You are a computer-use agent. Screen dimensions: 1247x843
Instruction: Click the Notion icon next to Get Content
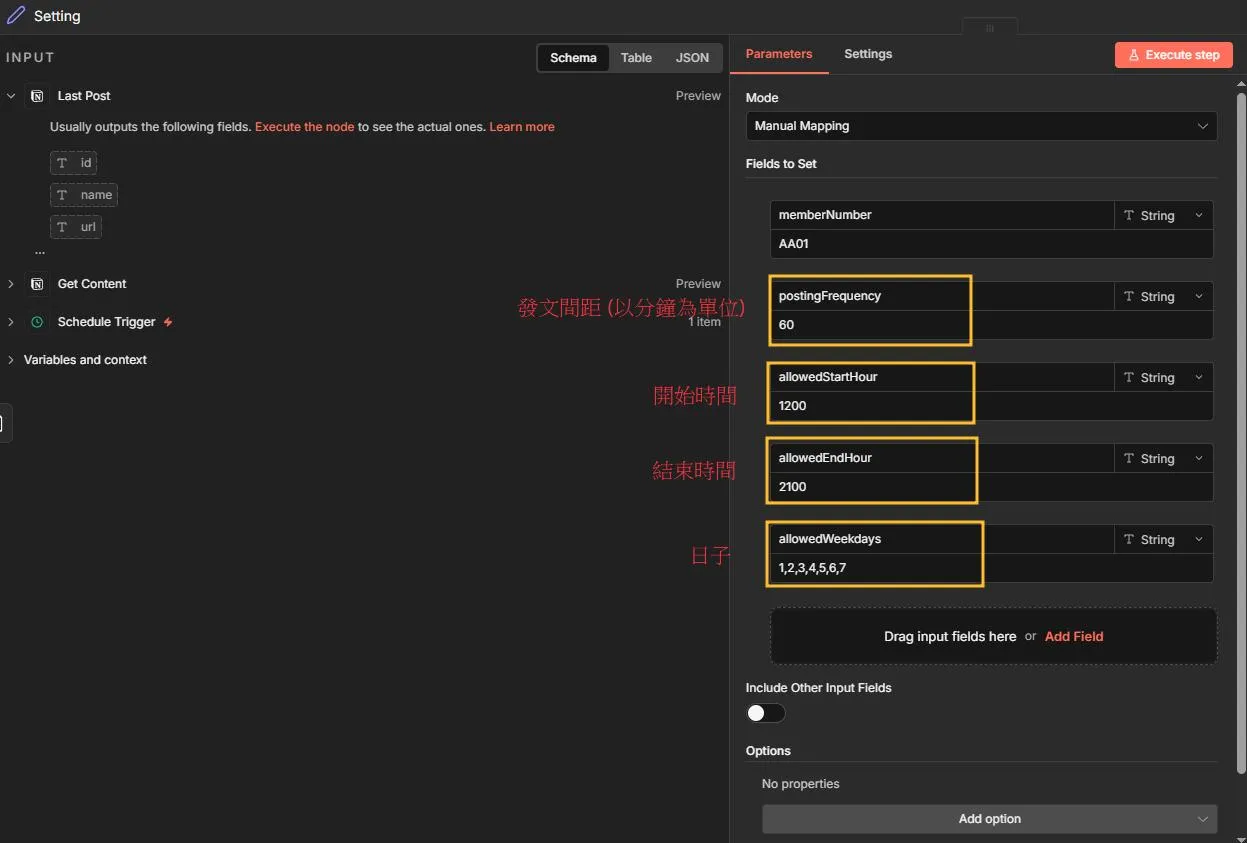click(x=37, y=284)
